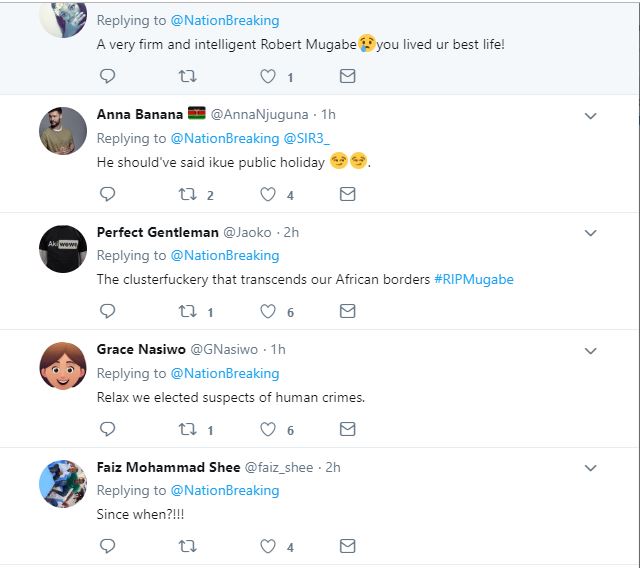
Task: Open Anna Banana's profile picture
Action: [62, 130]
